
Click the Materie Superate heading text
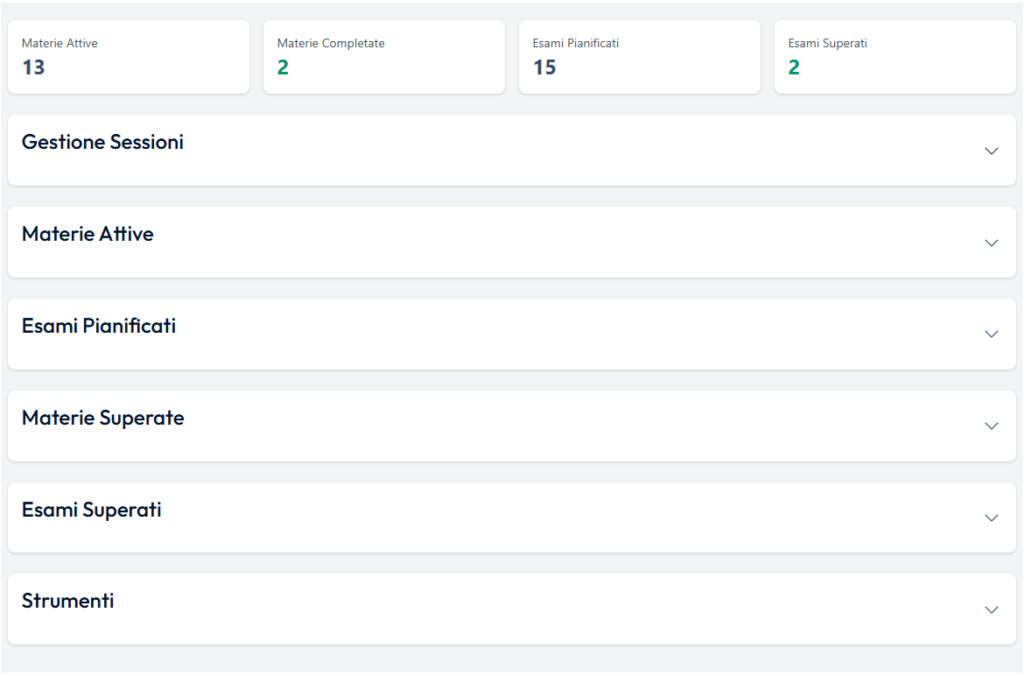102,418
